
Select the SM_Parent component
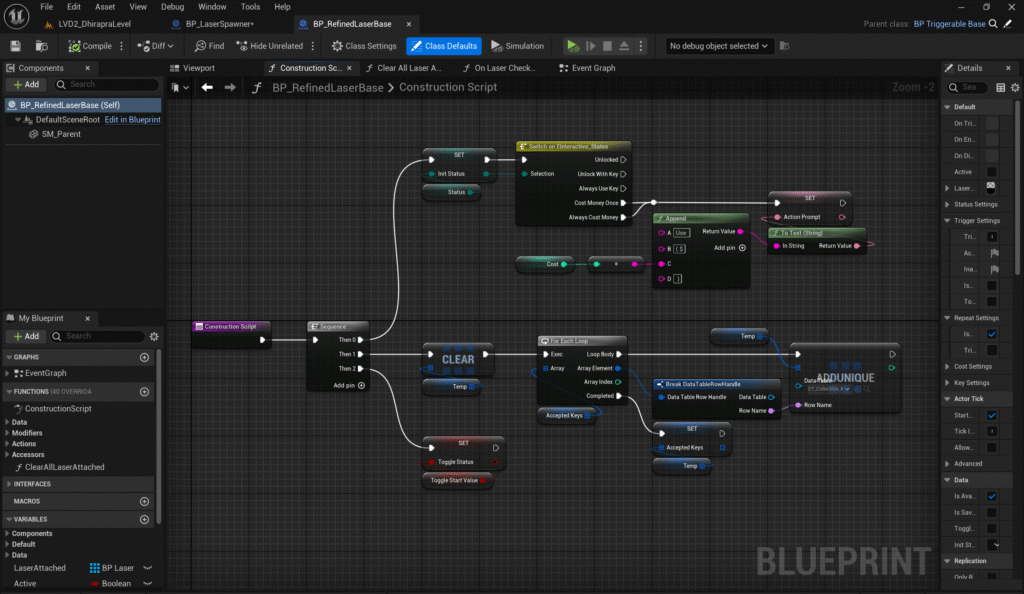pos(61,134)
